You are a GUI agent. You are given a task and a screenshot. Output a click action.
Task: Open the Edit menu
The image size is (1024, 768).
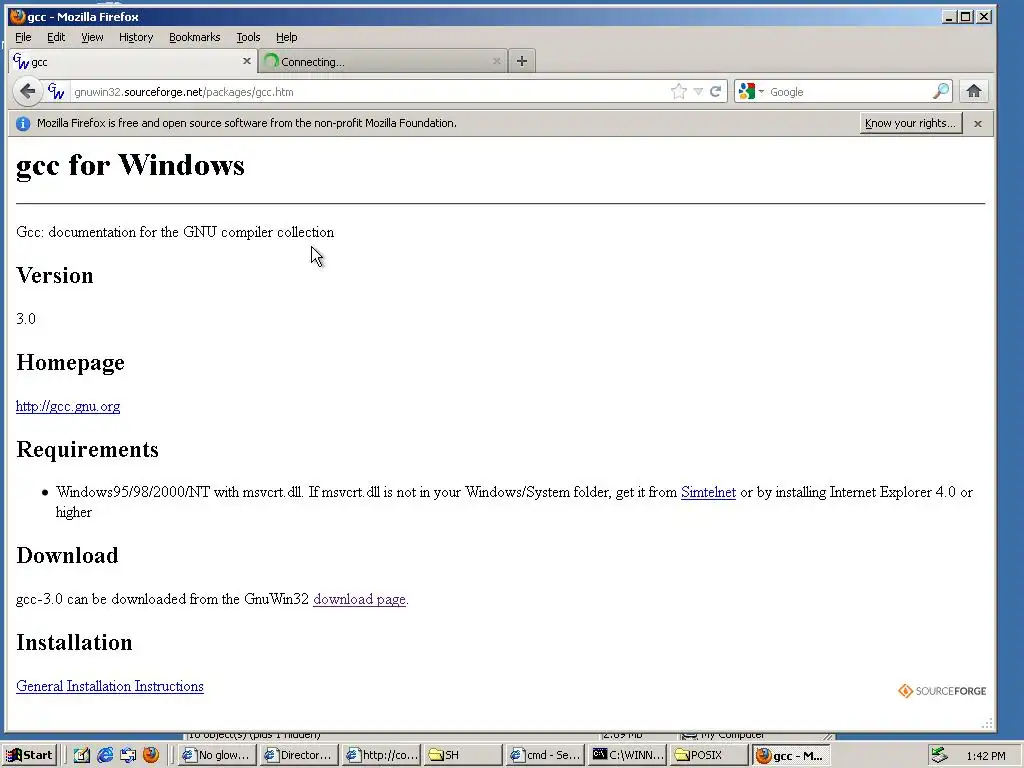[x=56, y=37]
